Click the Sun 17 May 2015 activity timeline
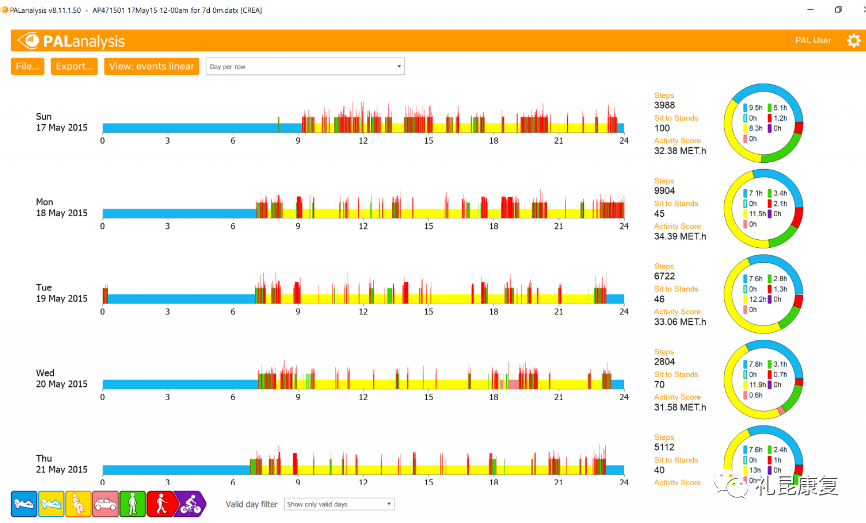The width and height of the screenshot is (866, 523). coord(363,118)
